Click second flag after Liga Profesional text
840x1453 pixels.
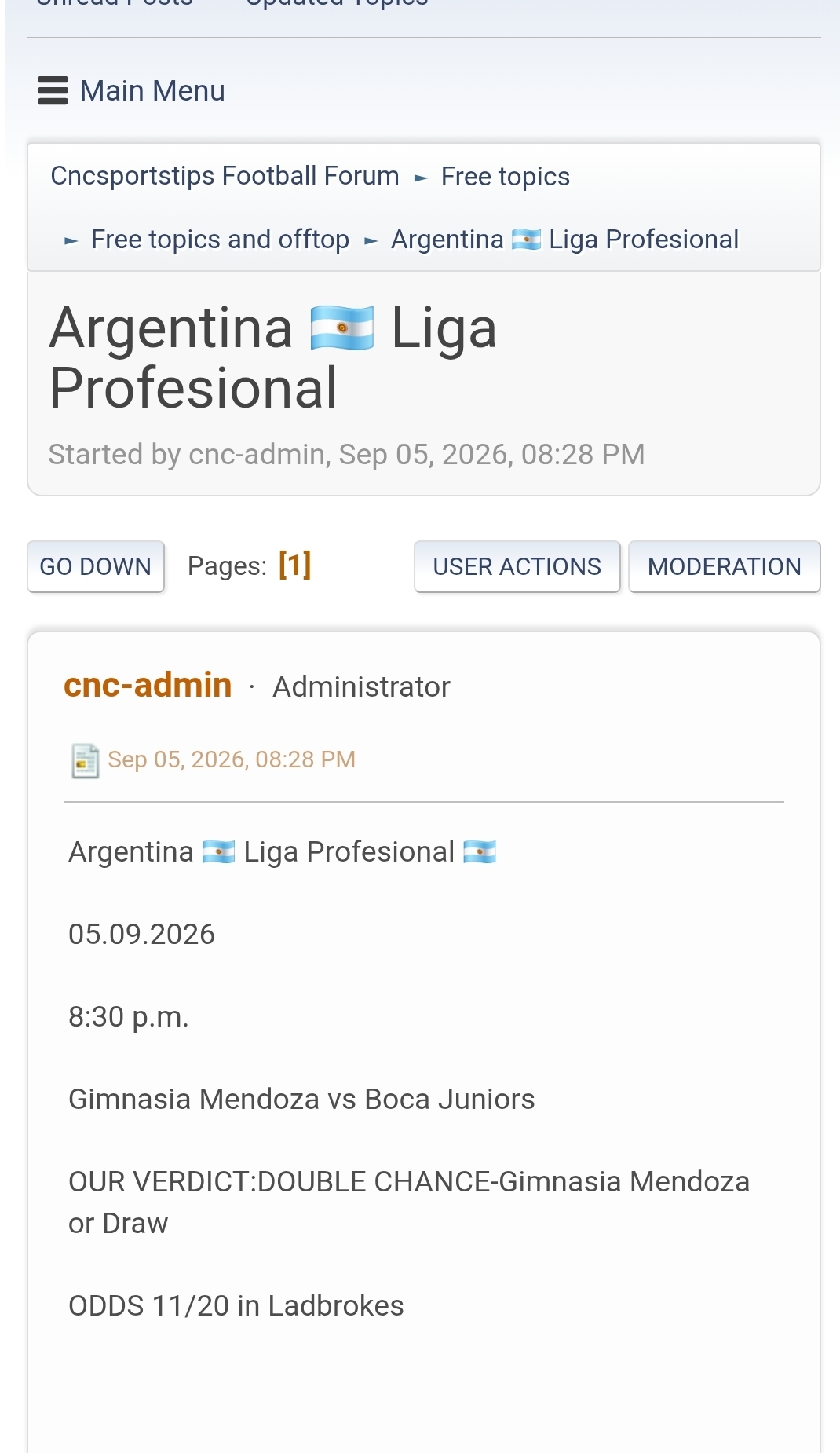(x=480, y=852)
